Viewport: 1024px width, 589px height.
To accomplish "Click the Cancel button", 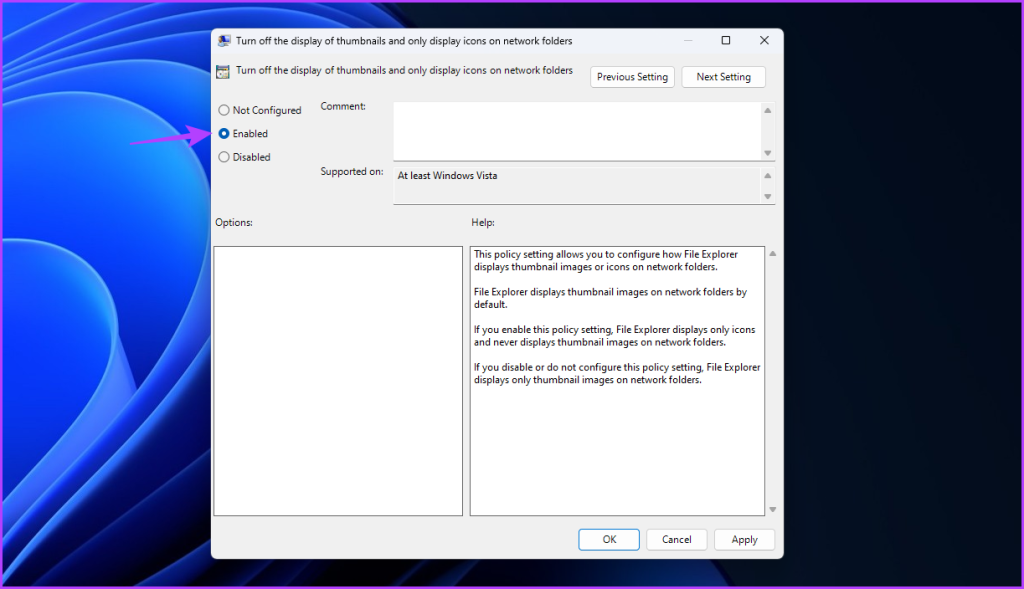I will tap(676, 539).
